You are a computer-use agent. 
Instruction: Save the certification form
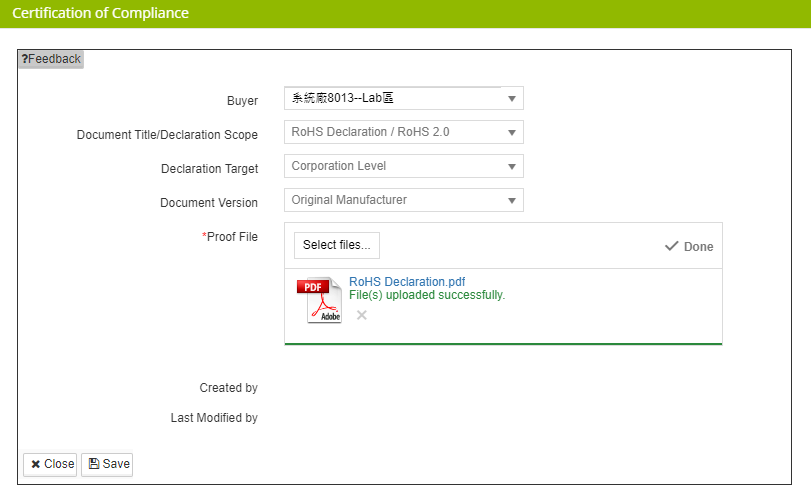point(107,464)
